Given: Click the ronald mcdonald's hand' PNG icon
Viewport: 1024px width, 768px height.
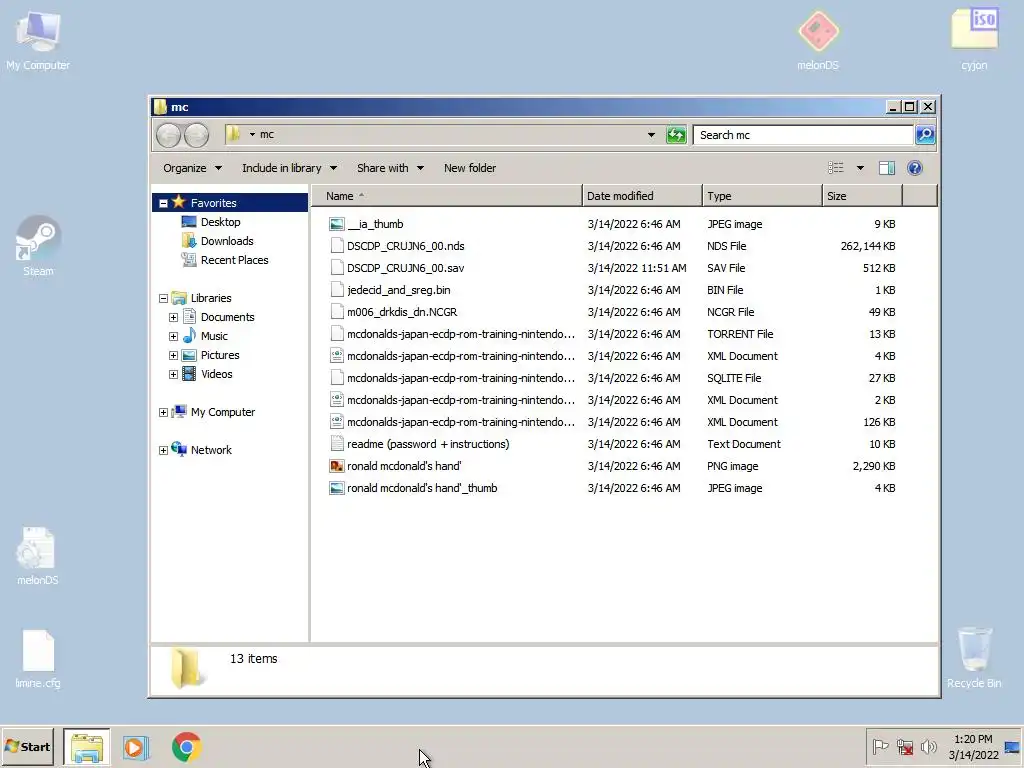Looking at the screenshot, I should tap(336, 466).
